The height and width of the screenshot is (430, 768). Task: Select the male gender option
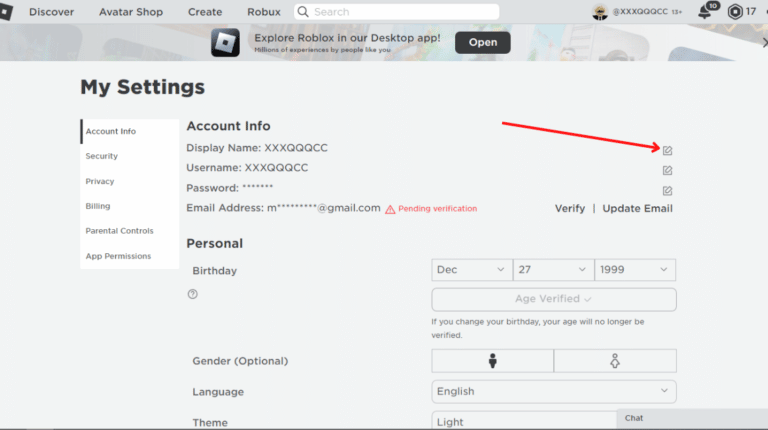click(492, 361)
